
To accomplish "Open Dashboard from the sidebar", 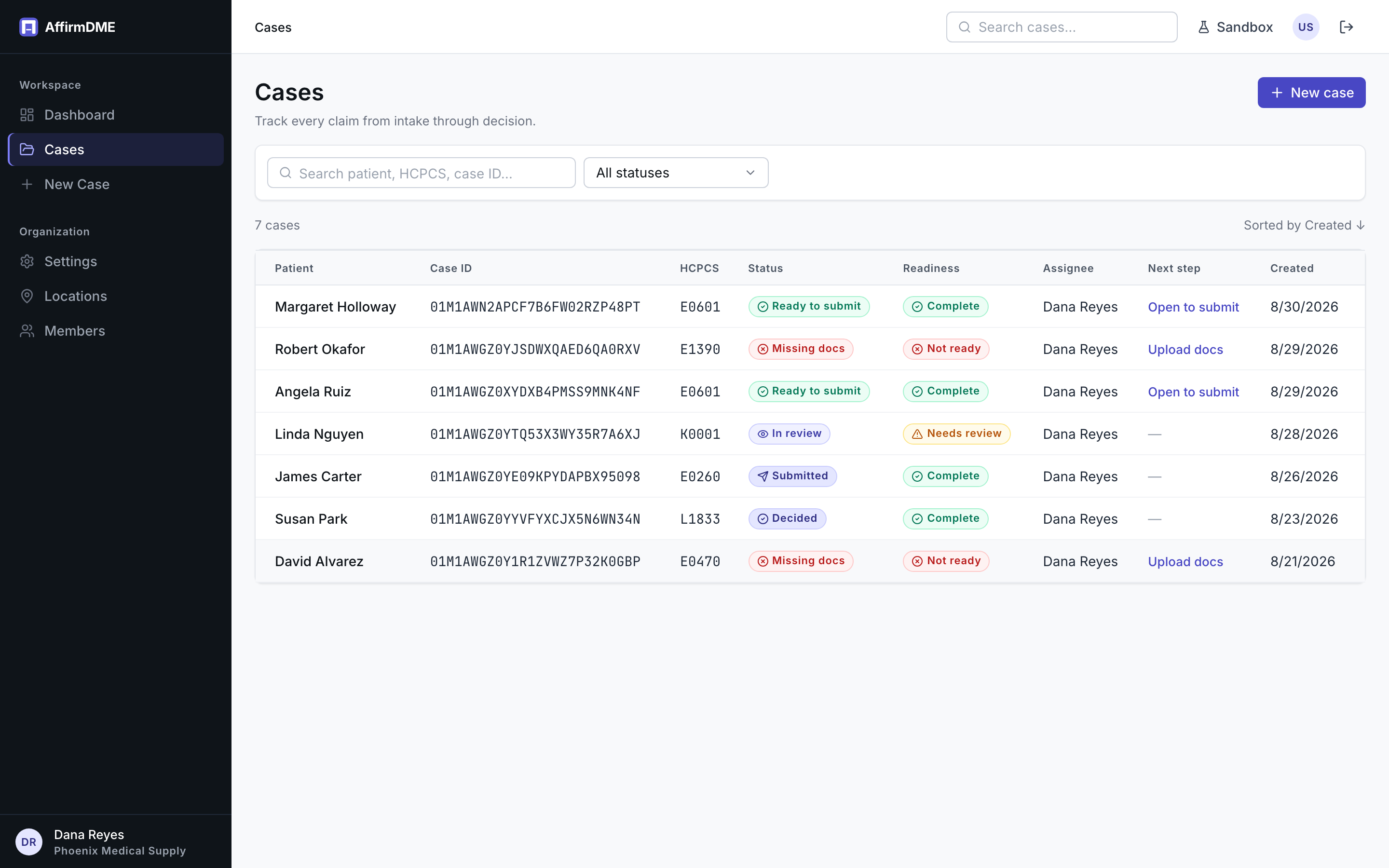I will [x=115, y=115].
